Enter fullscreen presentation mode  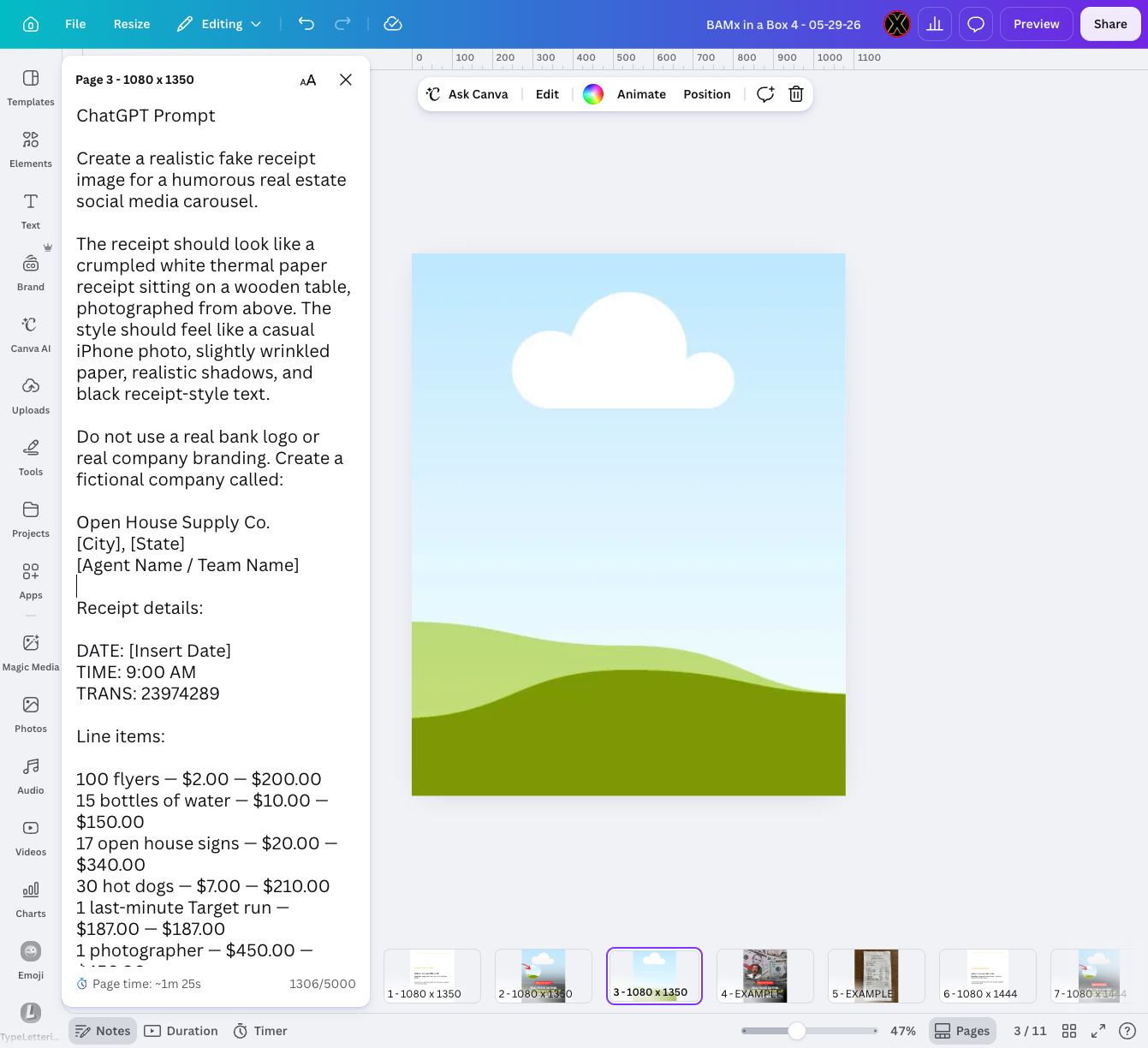(x=1098, y=1031)
